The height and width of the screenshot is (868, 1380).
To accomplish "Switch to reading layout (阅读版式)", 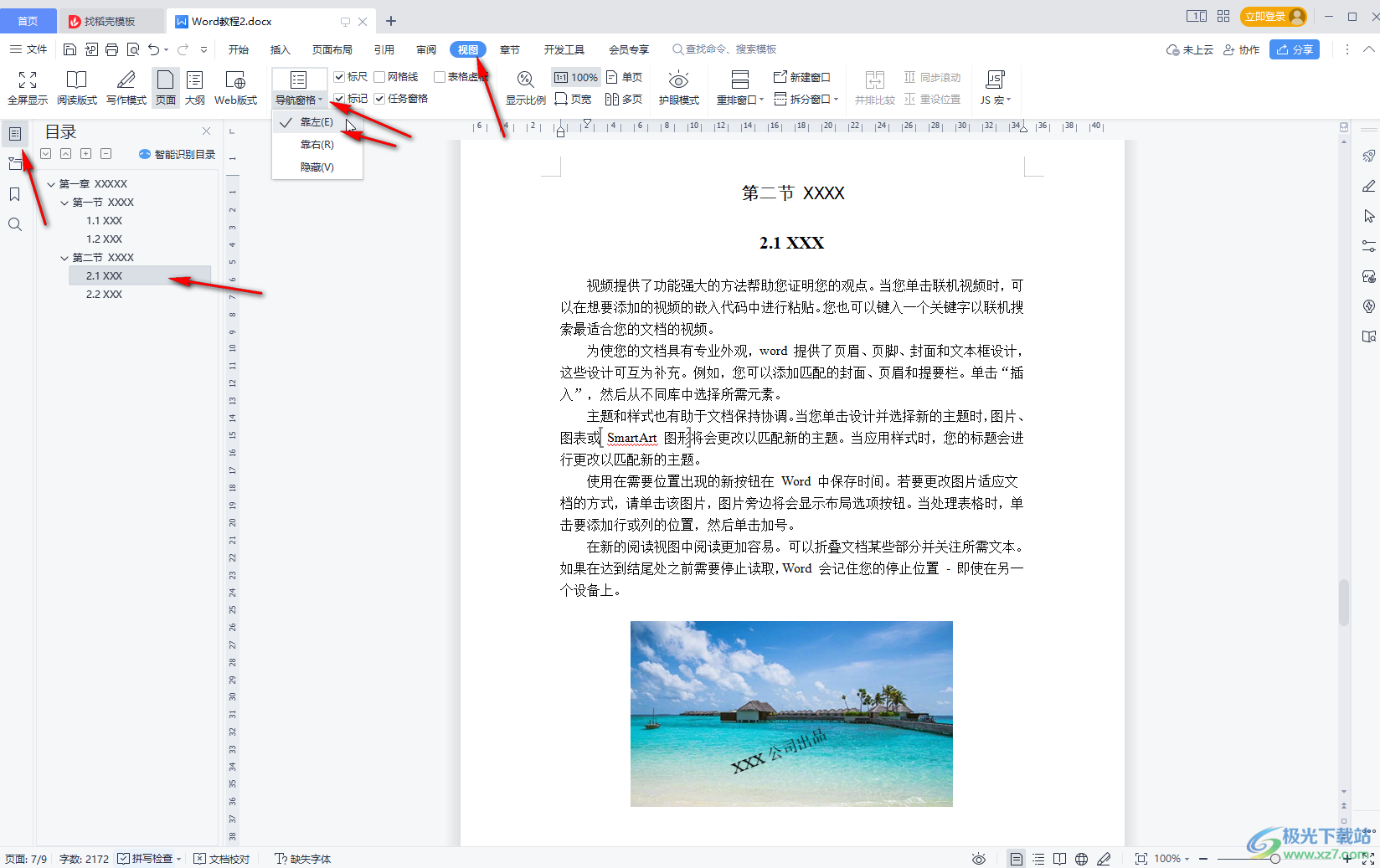I will (77, 88).
